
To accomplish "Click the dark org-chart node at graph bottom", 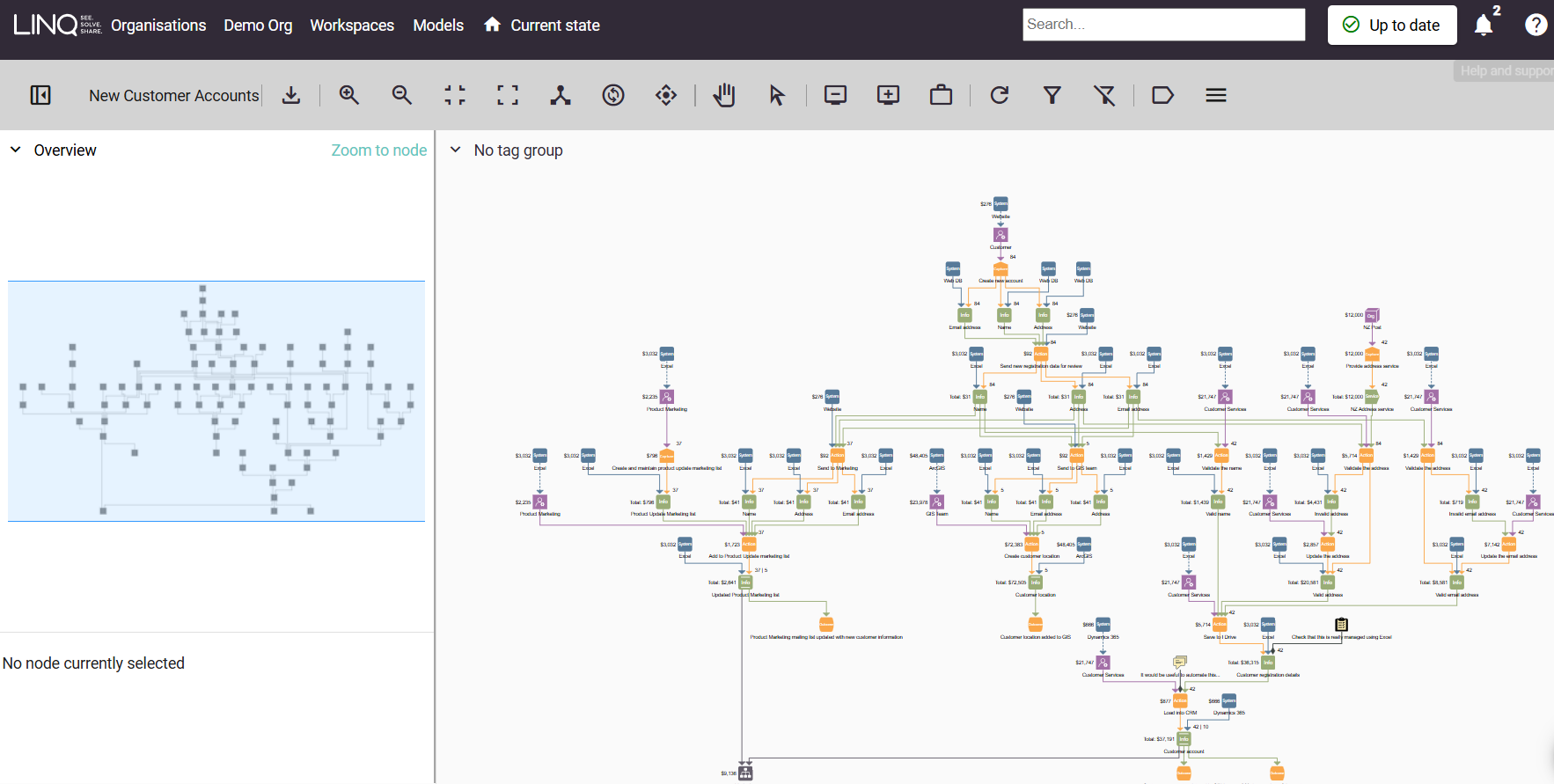I will point(746,773).
